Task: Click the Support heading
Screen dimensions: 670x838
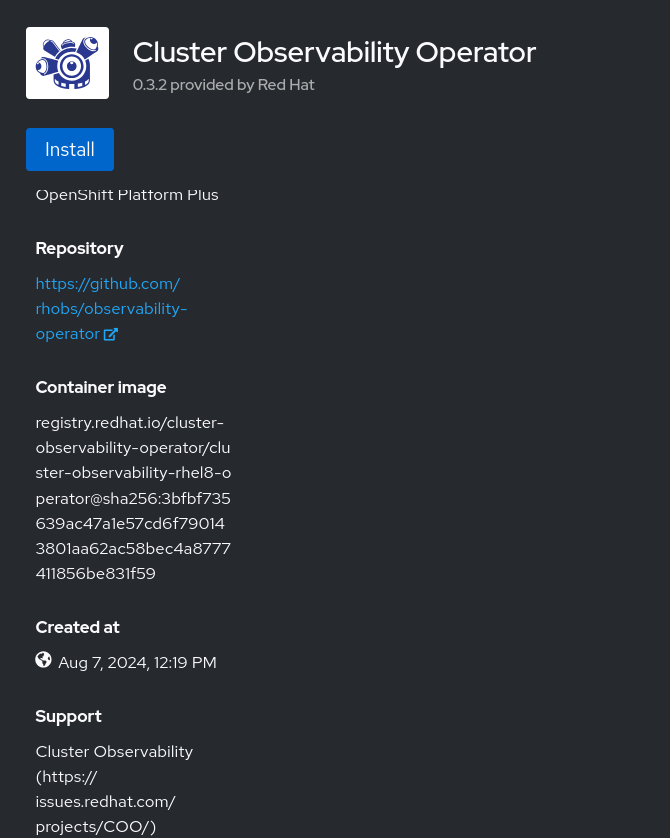Action: coord(68,717)
